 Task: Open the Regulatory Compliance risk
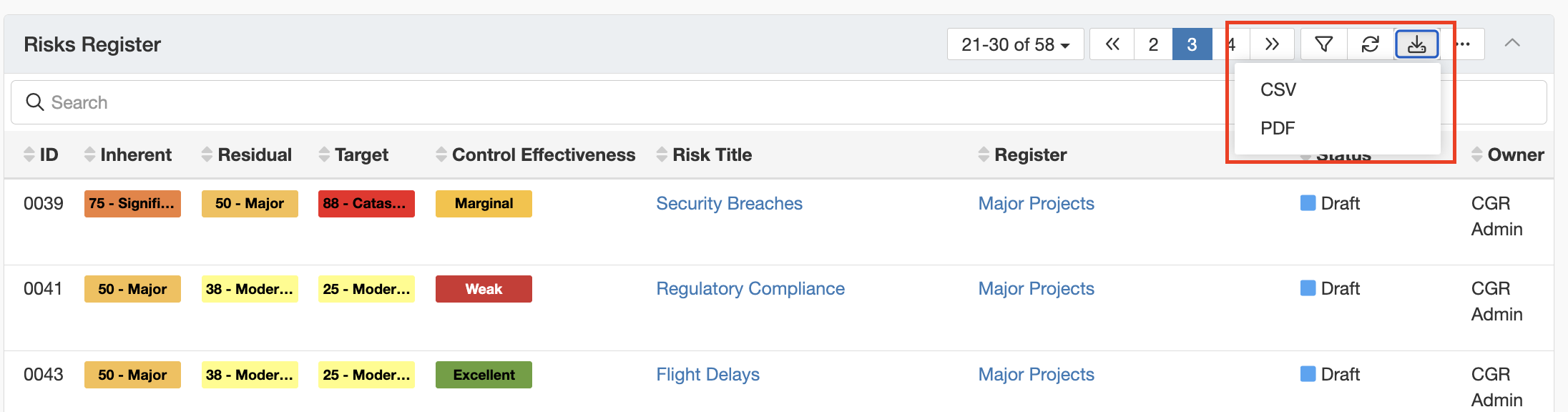(750, 289)
